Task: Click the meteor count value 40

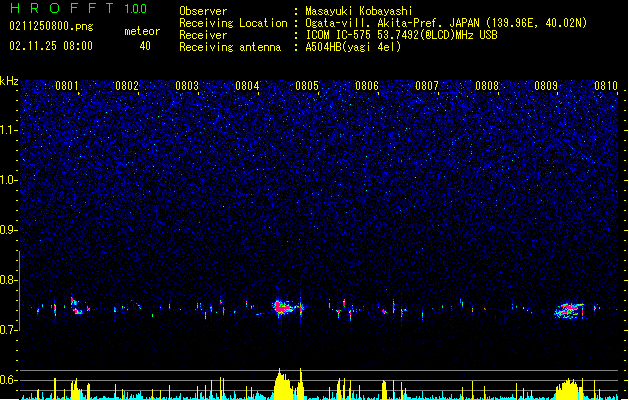Action: (x=145, y=46)
